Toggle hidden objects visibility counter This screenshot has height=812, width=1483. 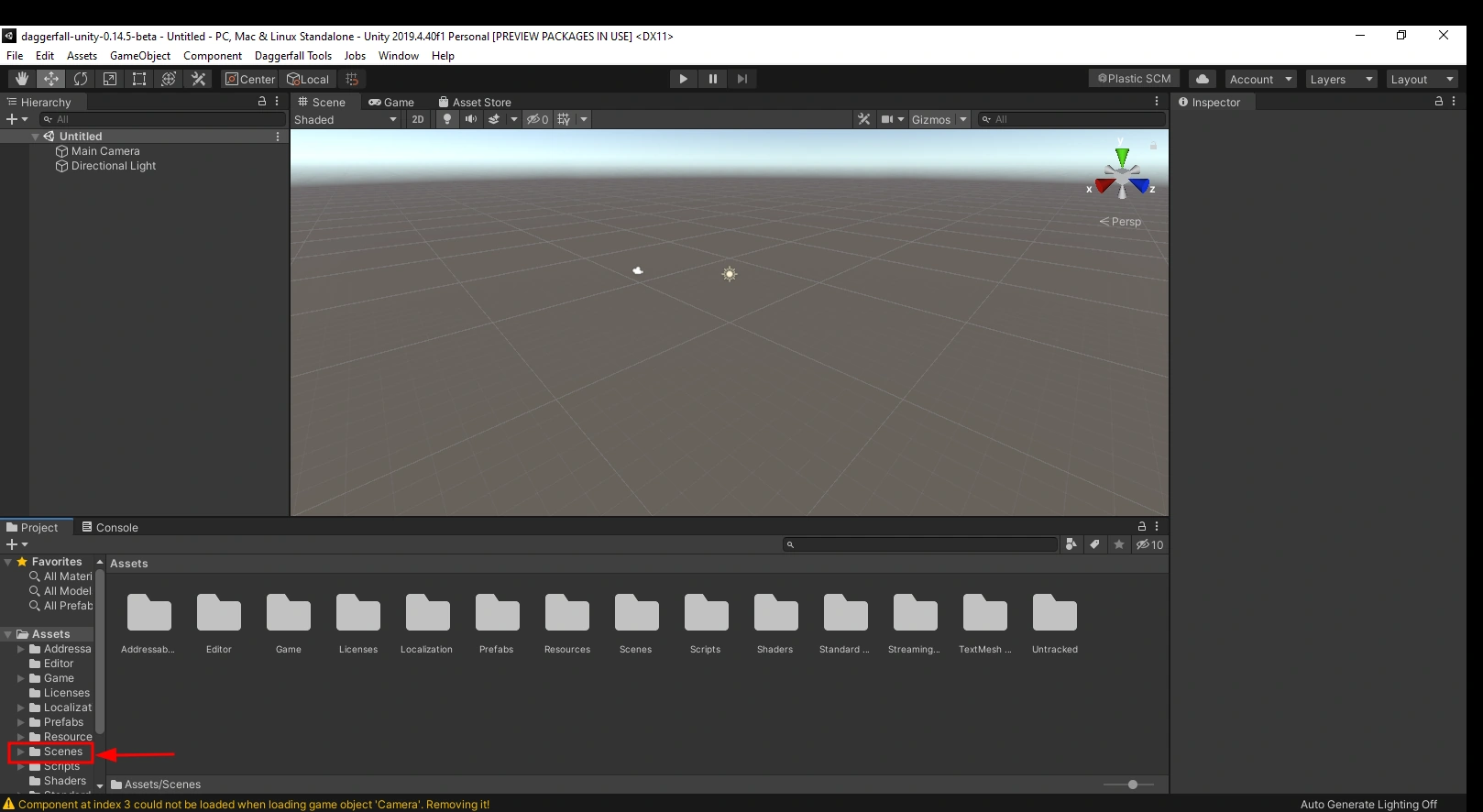(x=537, y=119)
